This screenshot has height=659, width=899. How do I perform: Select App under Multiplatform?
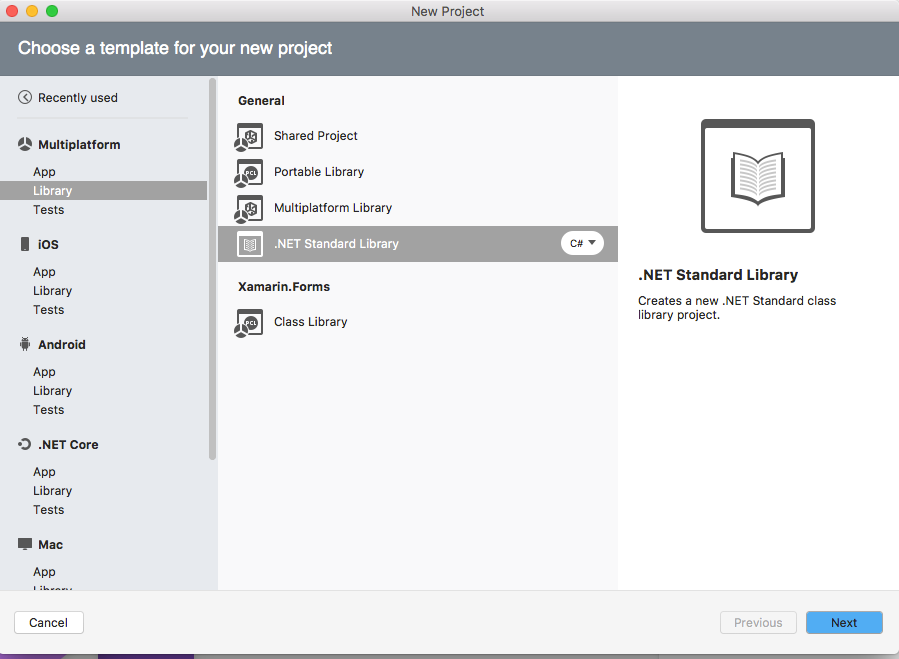(x=44, y=172)
